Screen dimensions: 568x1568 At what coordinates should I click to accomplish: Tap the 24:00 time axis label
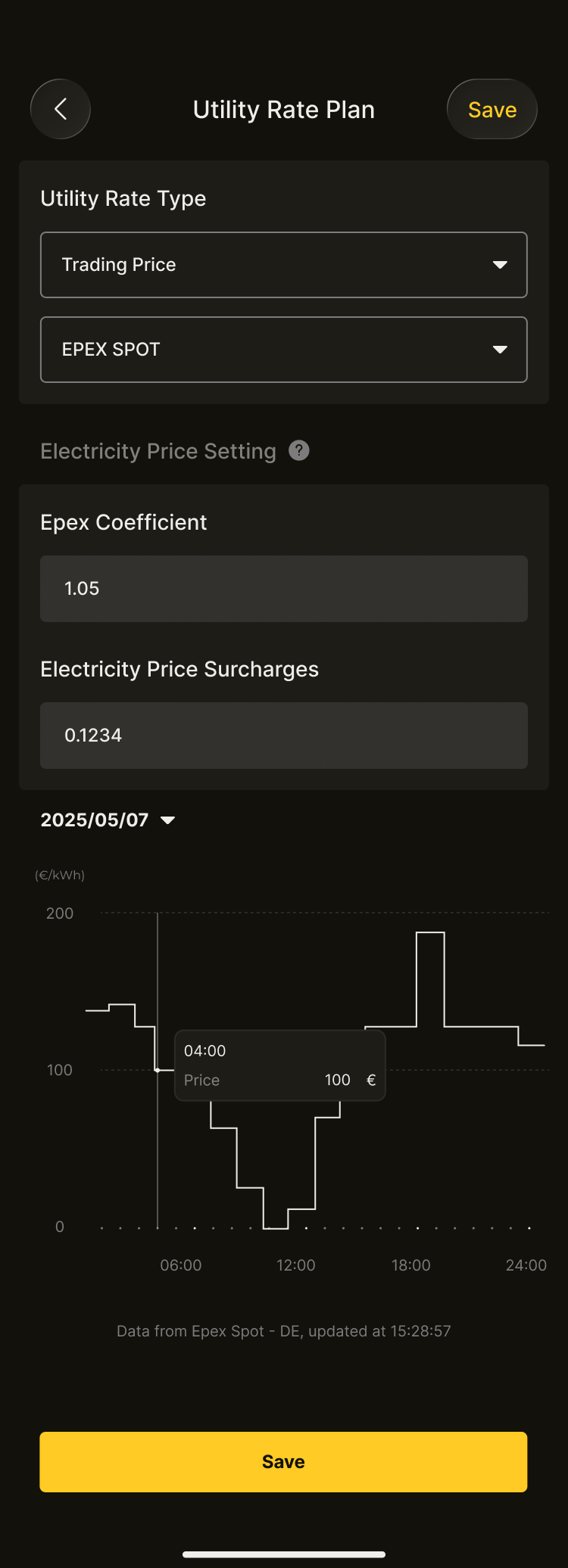pyautogui.click(x=526, y=1265)
